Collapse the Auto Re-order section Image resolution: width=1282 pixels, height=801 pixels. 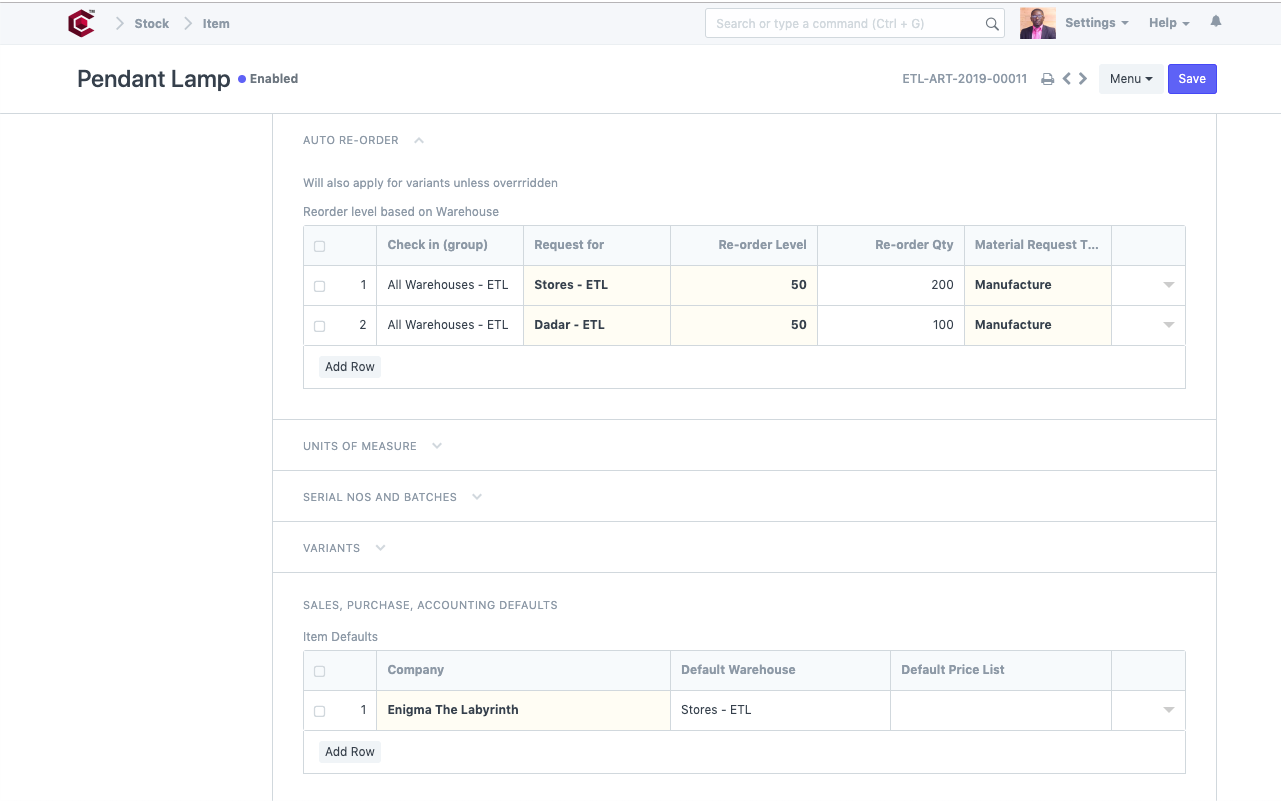(x=419, y=140)
